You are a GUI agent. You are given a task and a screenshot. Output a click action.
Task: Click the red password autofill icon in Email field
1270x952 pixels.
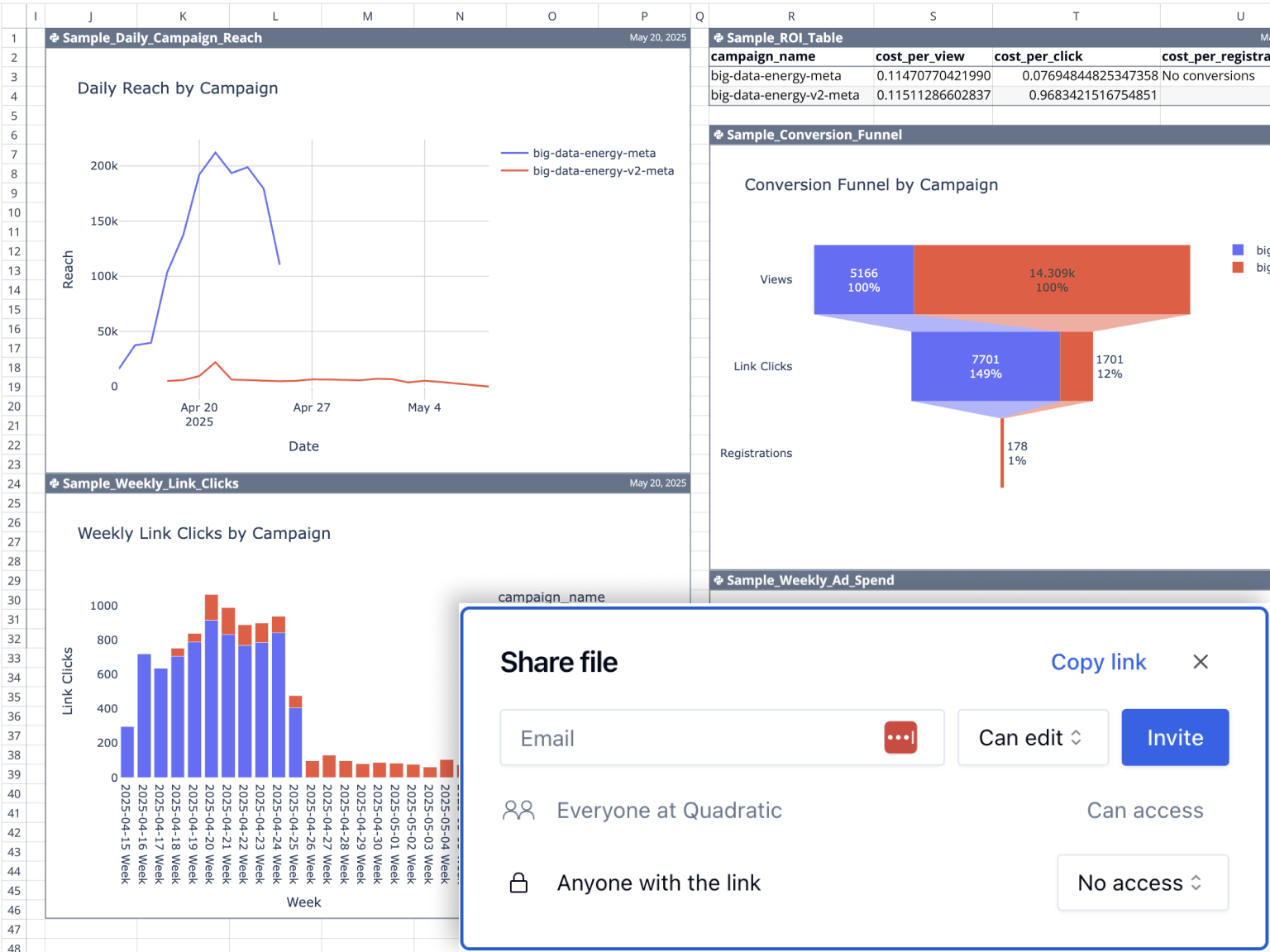click(900, 737)
